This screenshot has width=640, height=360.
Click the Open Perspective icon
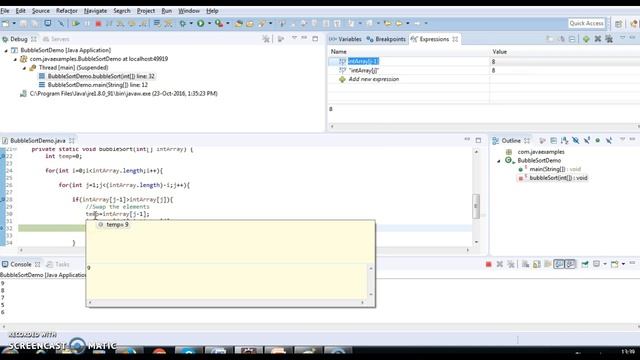click(x=619, y=24)
